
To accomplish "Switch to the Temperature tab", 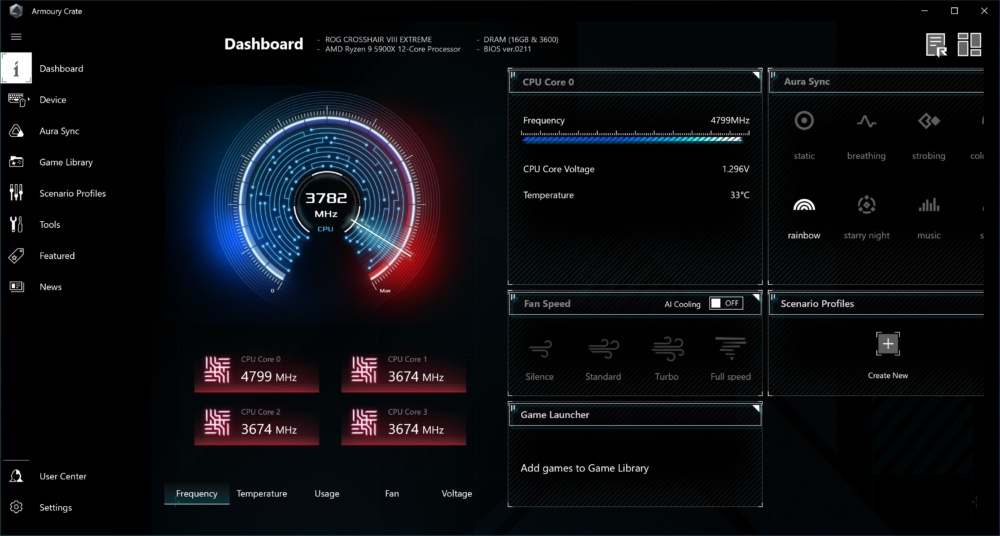I will coord(261,493).
